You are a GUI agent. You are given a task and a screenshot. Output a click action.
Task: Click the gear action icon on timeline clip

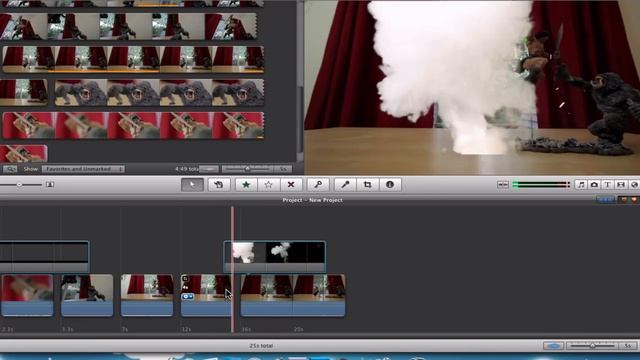[188, 296]
